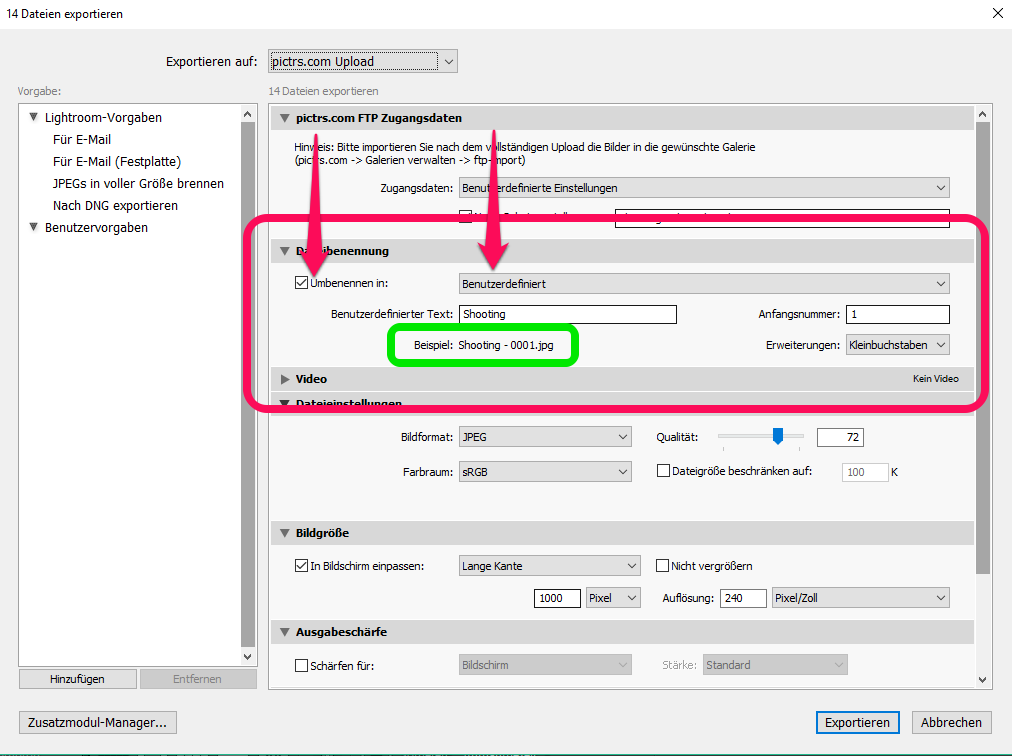Toggle the 'Umbenennen in' checkbox
This screenshot has height=756, width=1012.
click(301, 283)
